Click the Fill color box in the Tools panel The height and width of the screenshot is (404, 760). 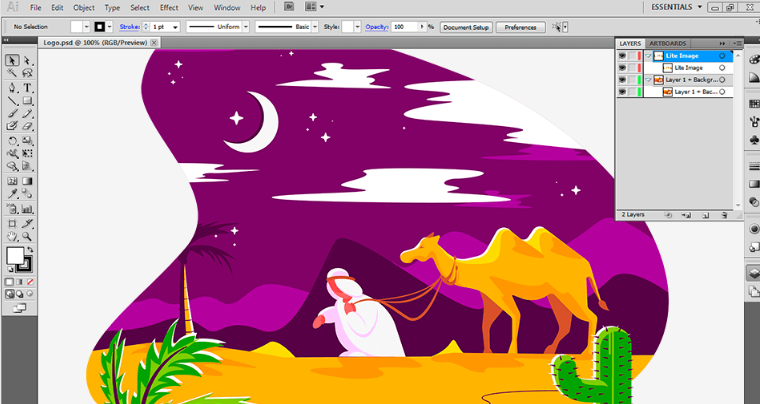[x=15, y=255]
